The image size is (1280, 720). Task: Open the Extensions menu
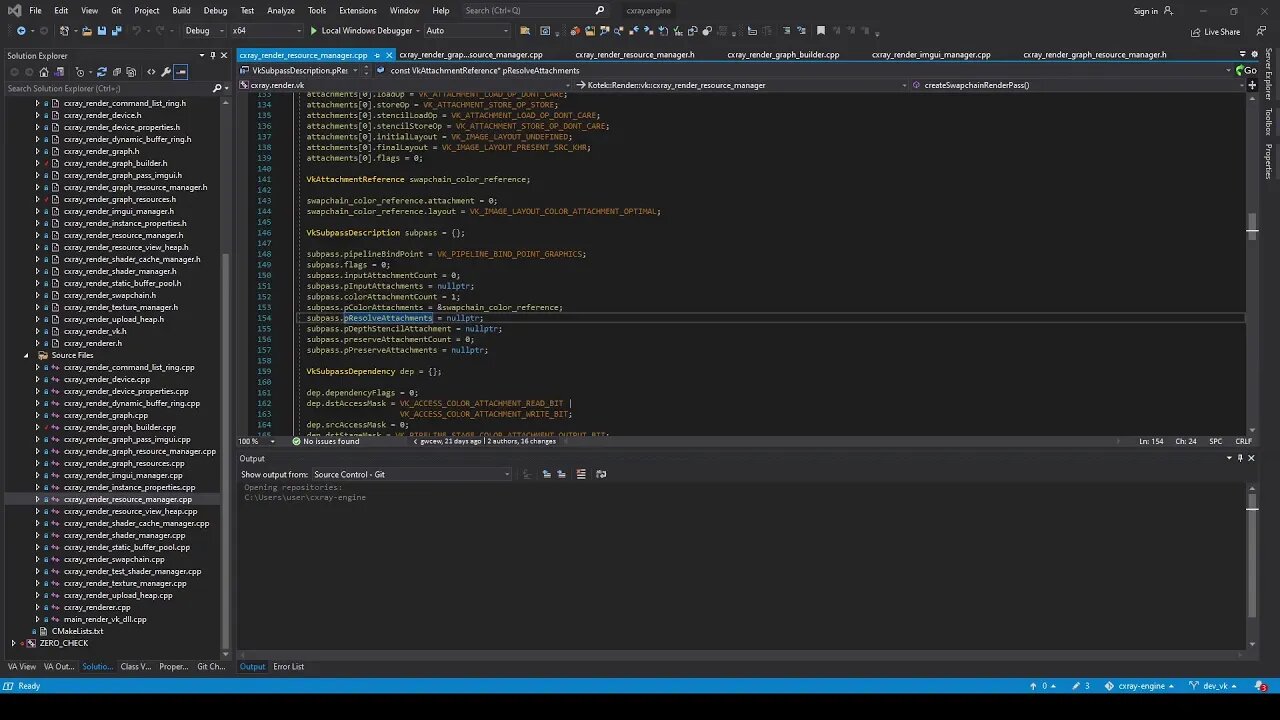click(358, 11)
